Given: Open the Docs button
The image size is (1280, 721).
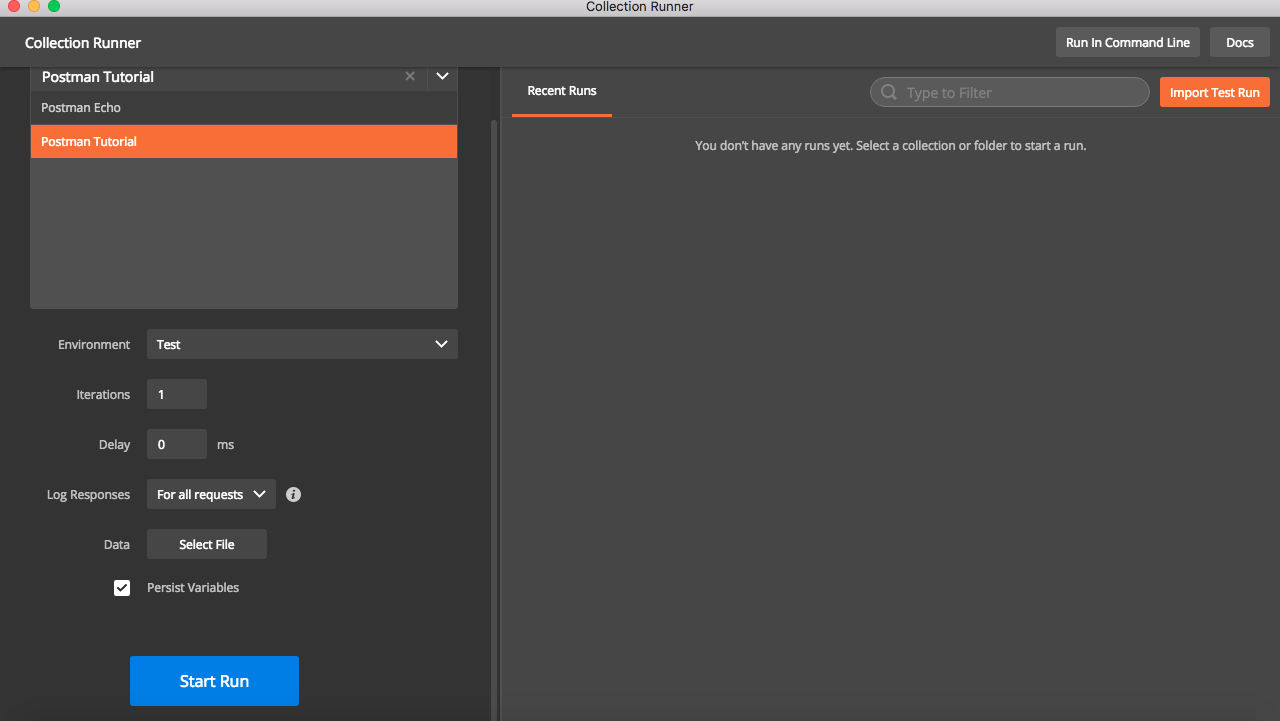Looking at the screenshot, I should click(x=1239, y=43).
